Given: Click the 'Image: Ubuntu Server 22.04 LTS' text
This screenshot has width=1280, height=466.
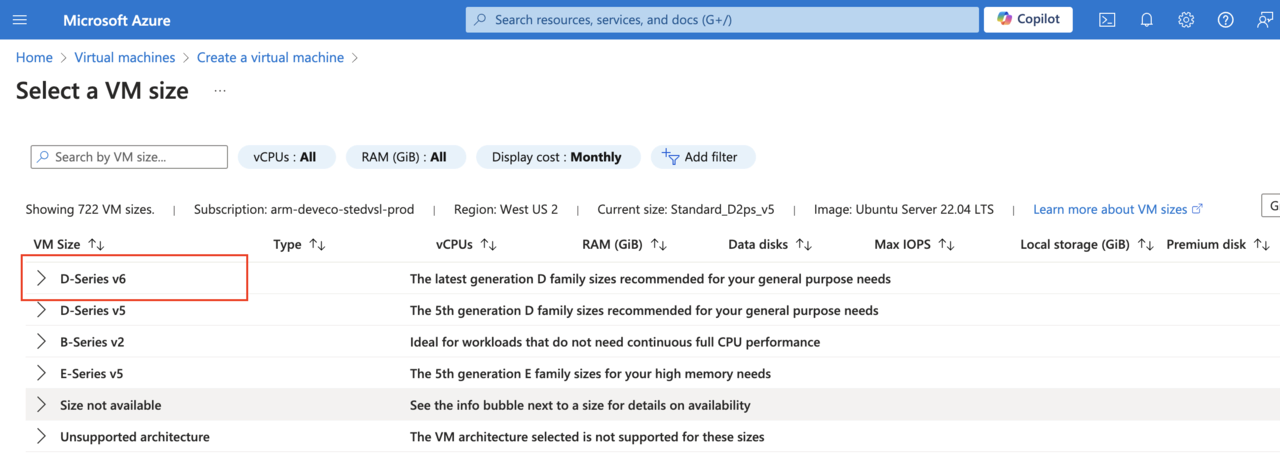Looking at the screenshot, I should coord(904,209).
